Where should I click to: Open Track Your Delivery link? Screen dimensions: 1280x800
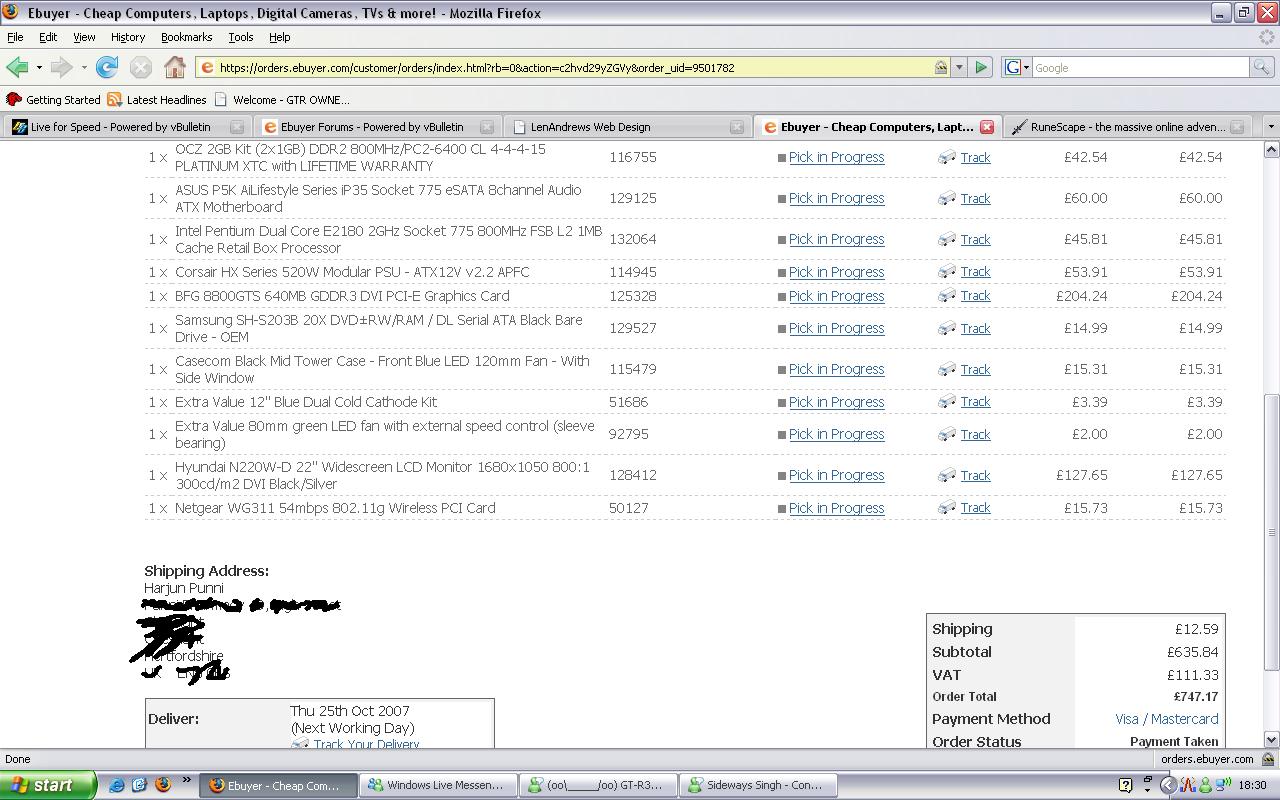(x=366, y=744)
